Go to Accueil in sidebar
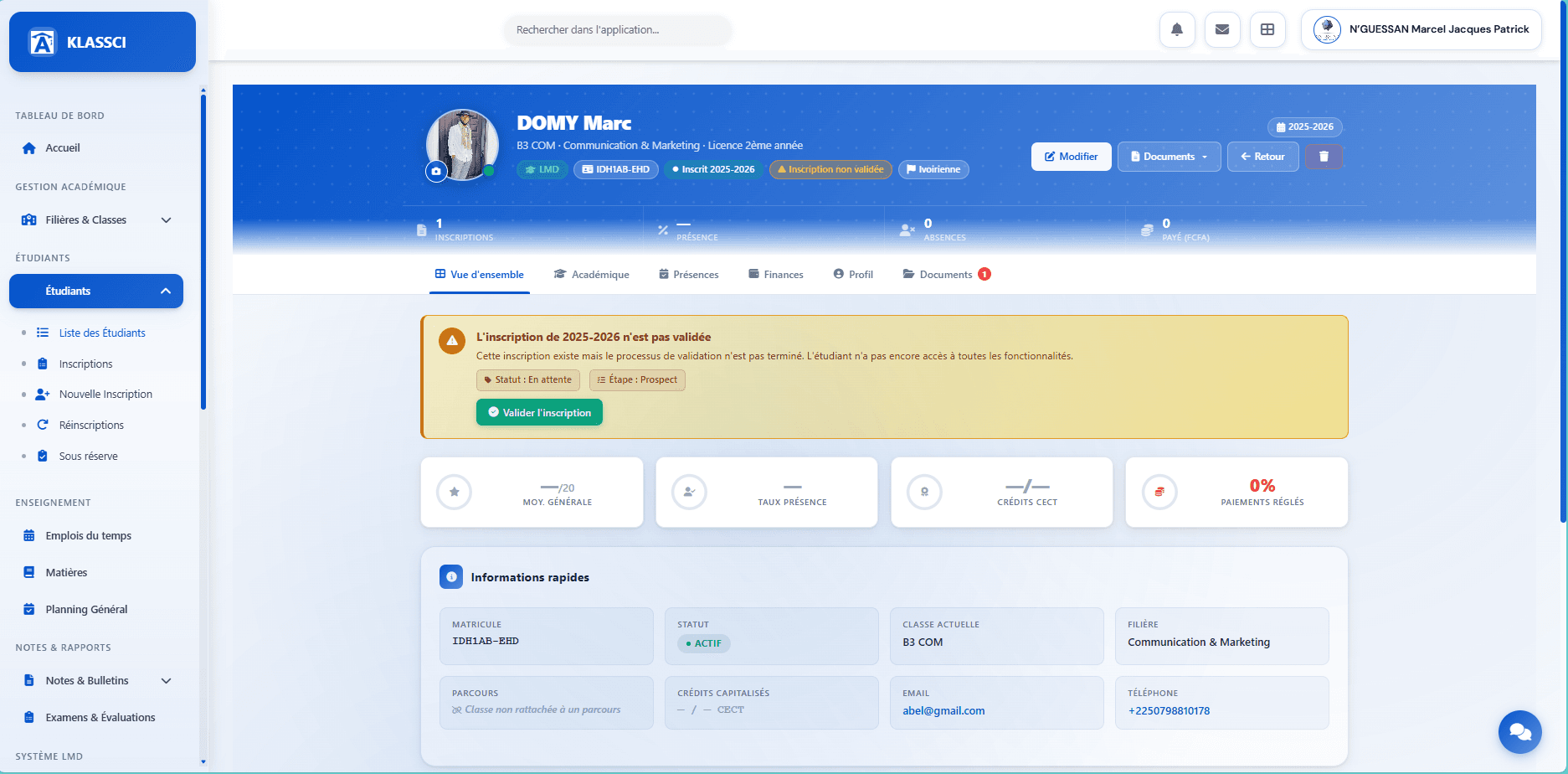The height and width of the screenshot is (774, 1568). coord(63,148)
